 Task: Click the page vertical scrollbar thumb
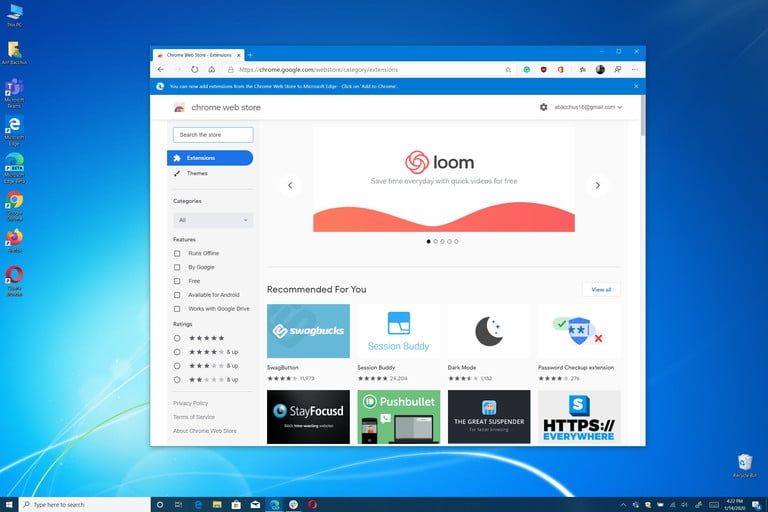643,116
